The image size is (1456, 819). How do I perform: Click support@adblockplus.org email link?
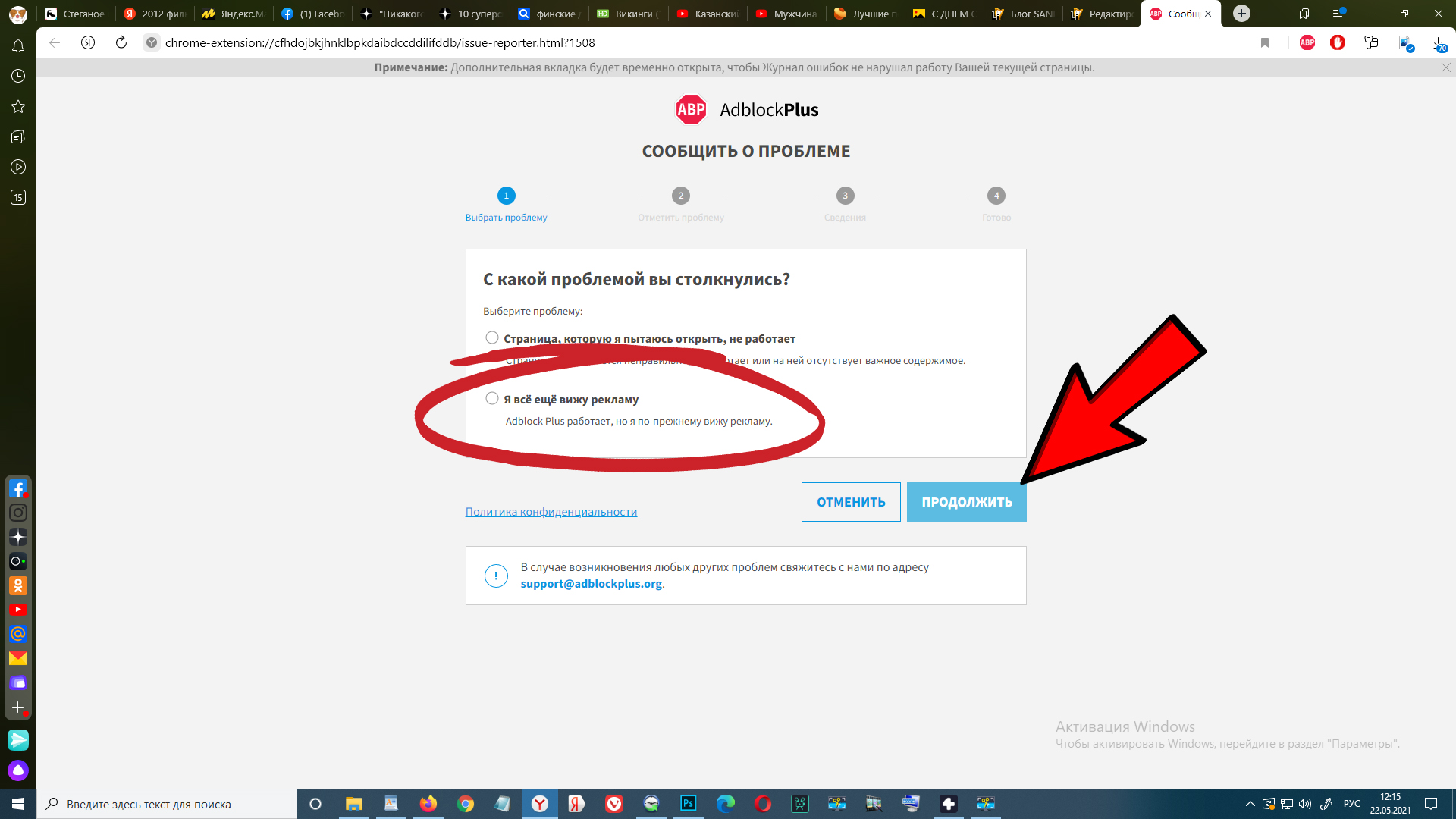pos(591,584)
